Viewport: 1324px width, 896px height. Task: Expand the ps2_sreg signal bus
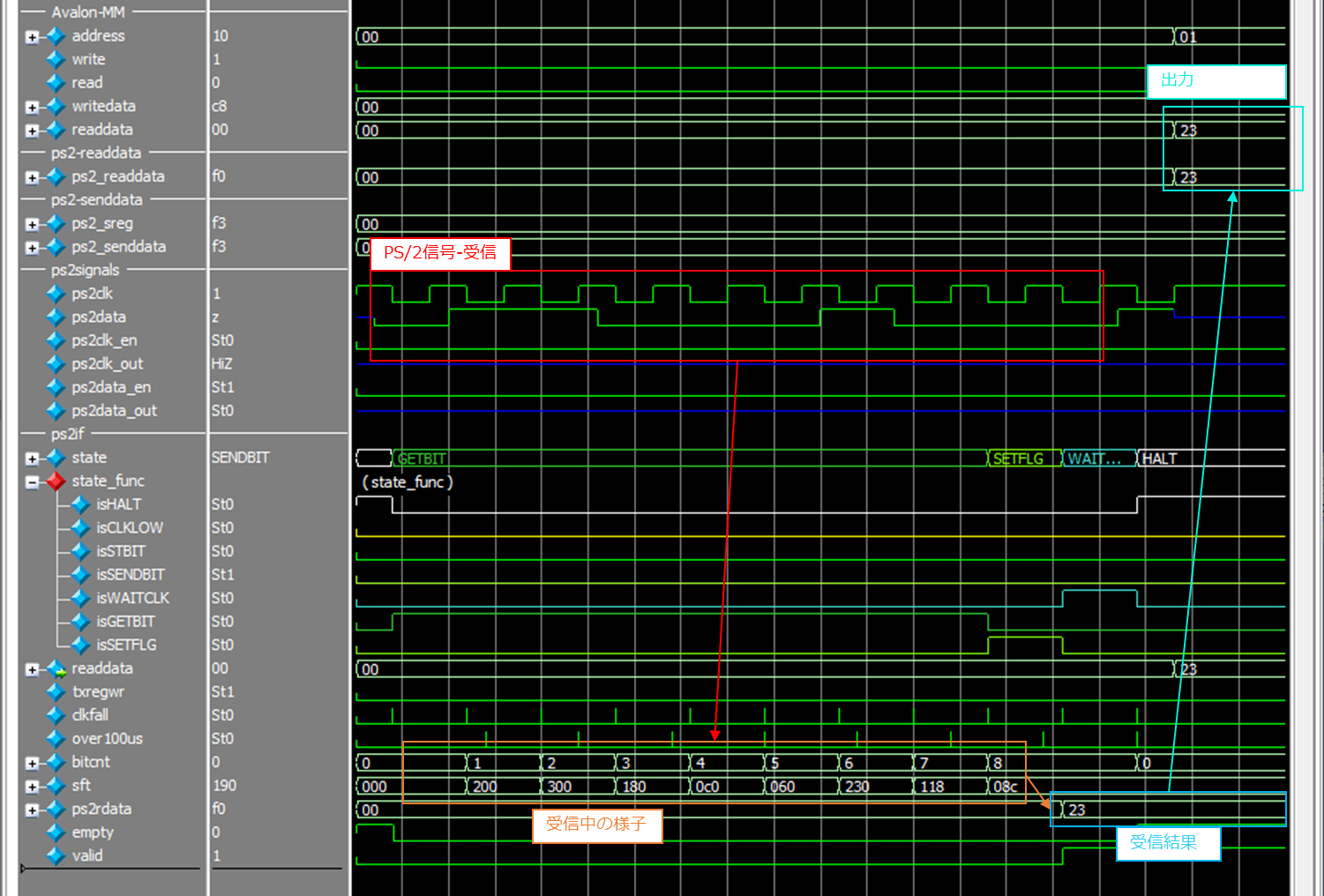[x=32, y=224]
